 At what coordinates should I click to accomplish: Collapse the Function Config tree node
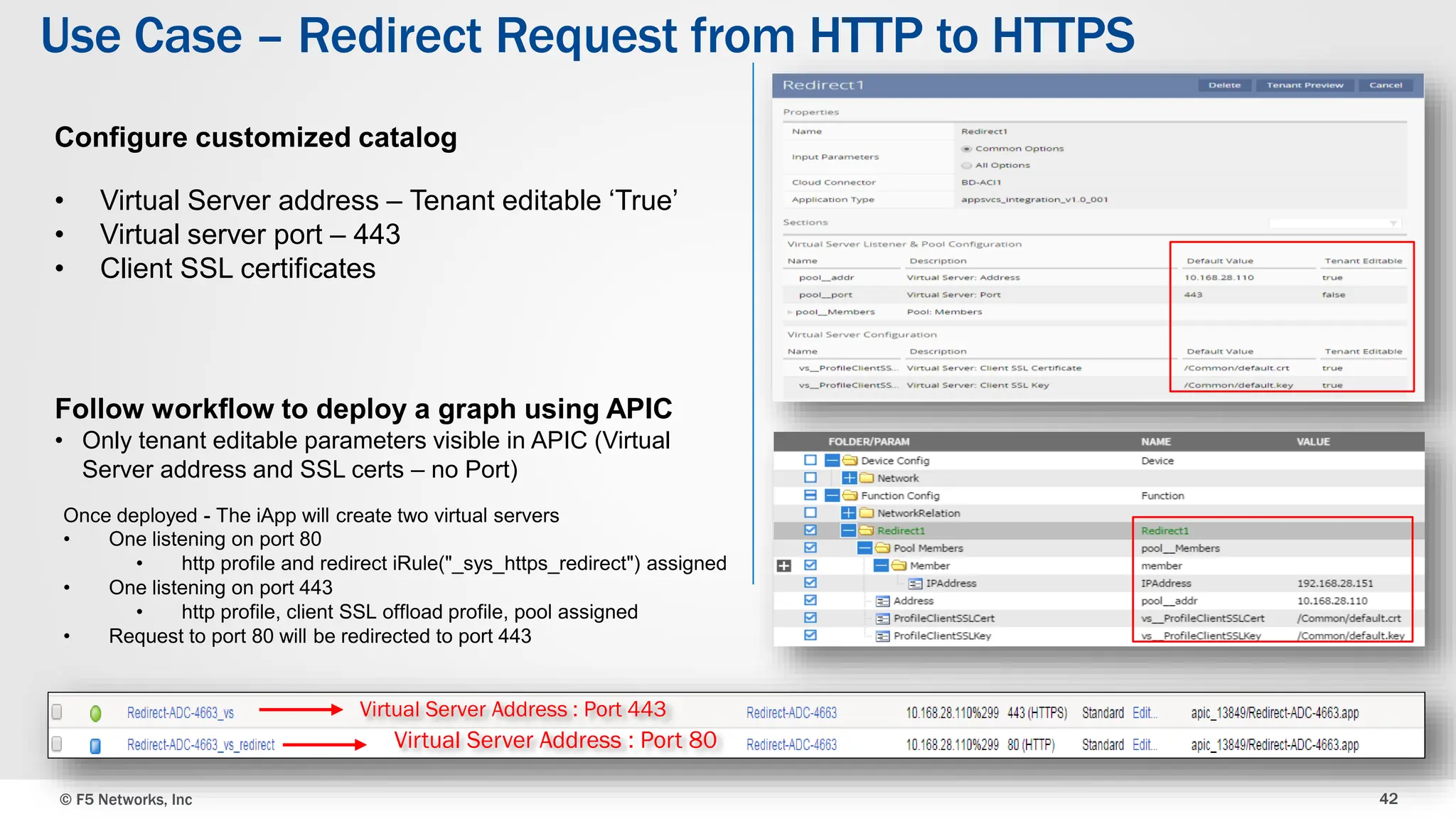click(833, 495)
